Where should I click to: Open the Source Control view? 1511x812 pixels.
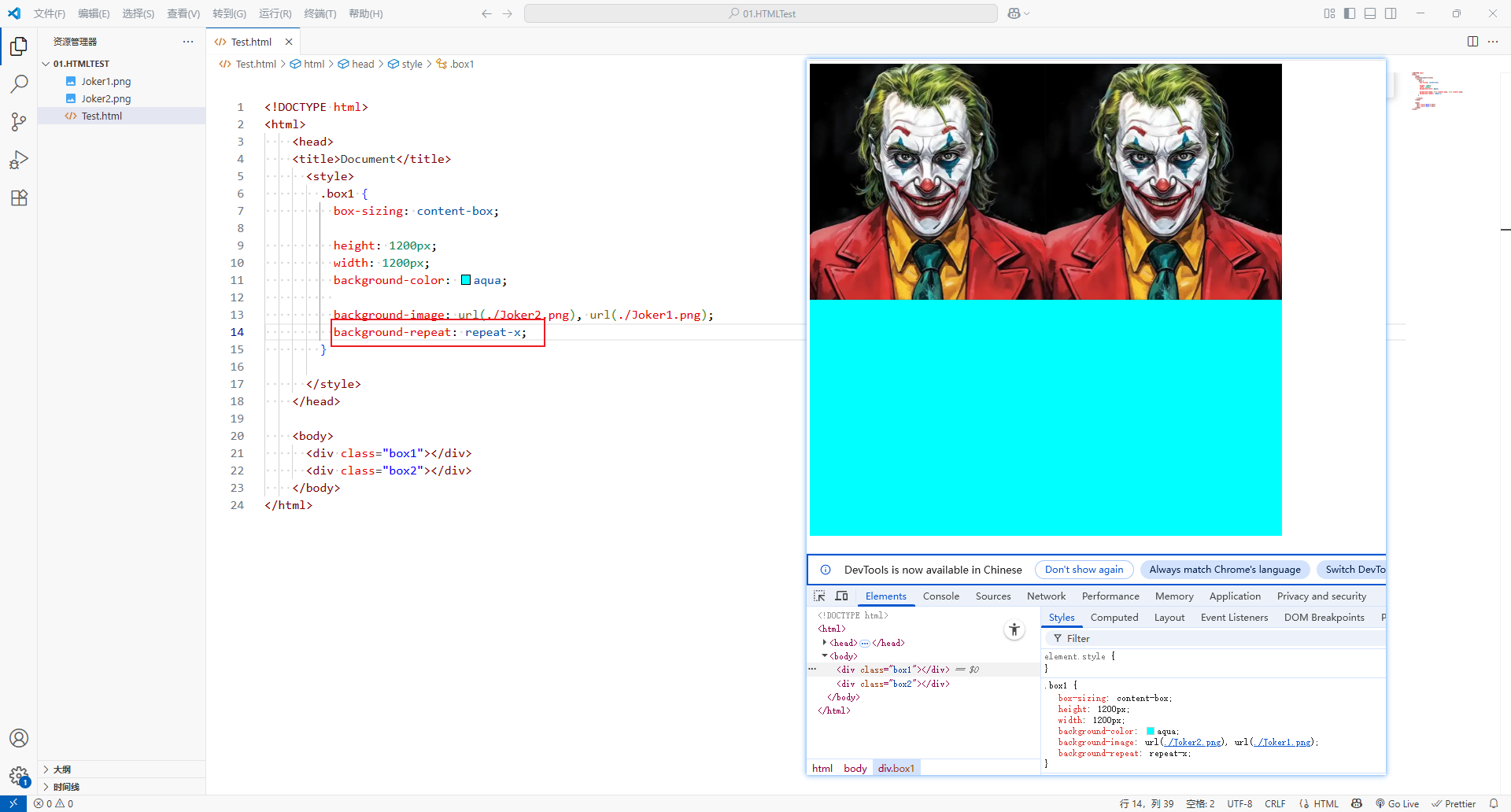tap(19, 122)
